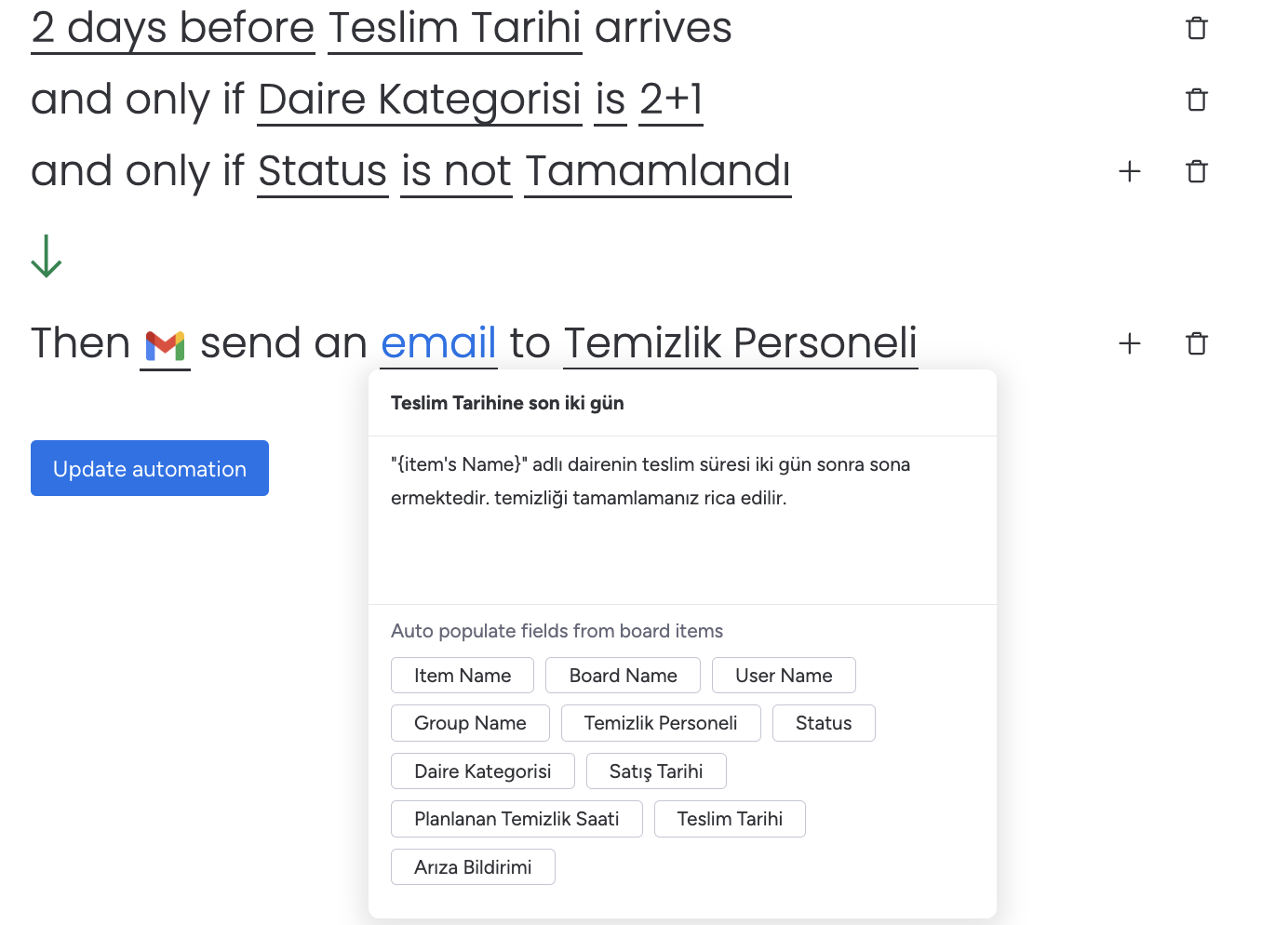
Task: Click the Gmail icon in the action
Action: click(x=165, y=346)
